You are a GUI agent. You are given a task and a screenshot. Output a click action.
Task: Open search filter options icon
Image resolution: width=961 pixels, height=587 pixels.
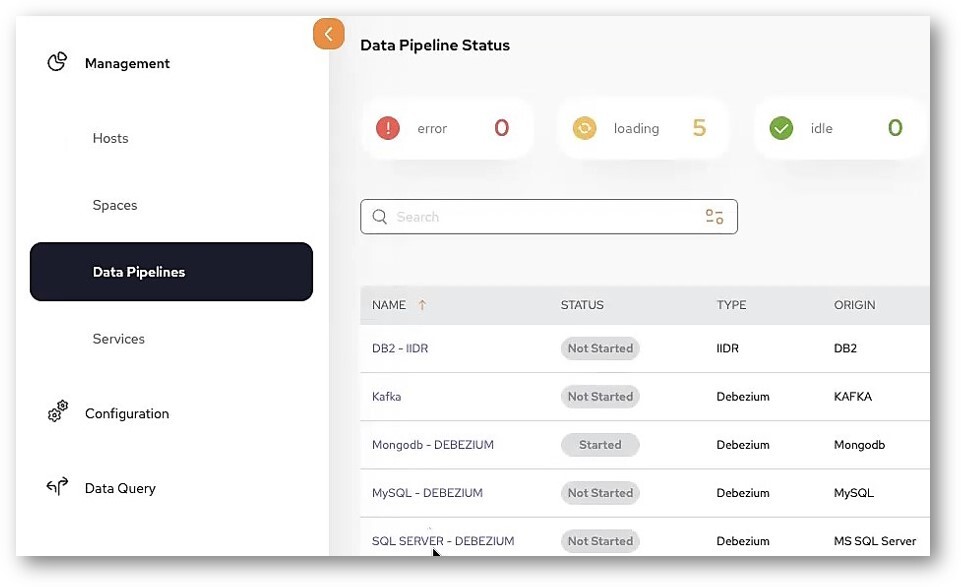[x=715, y=216]
